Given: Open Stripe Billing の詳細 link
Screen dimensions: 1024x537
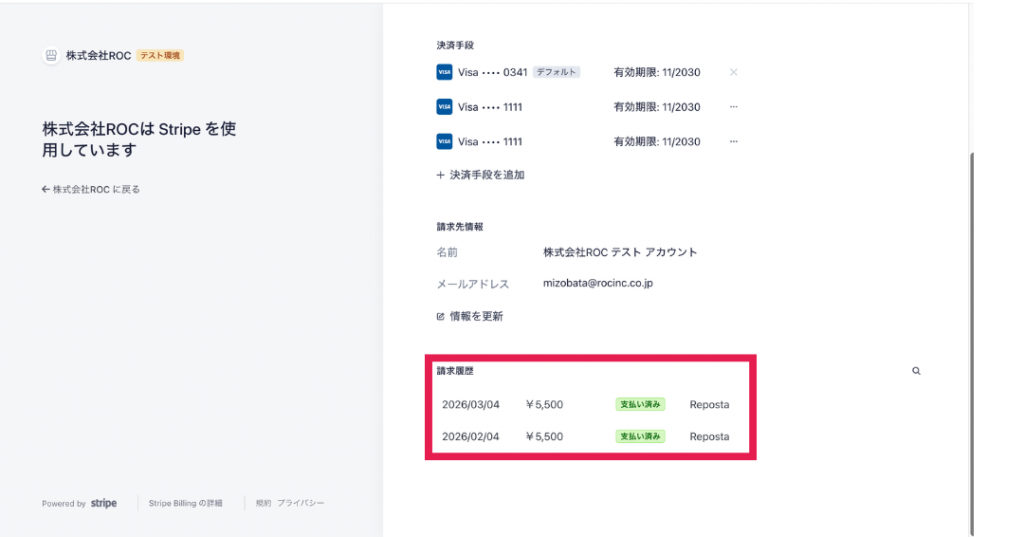Looking at the screenshot, I should [x=185, y=504].
